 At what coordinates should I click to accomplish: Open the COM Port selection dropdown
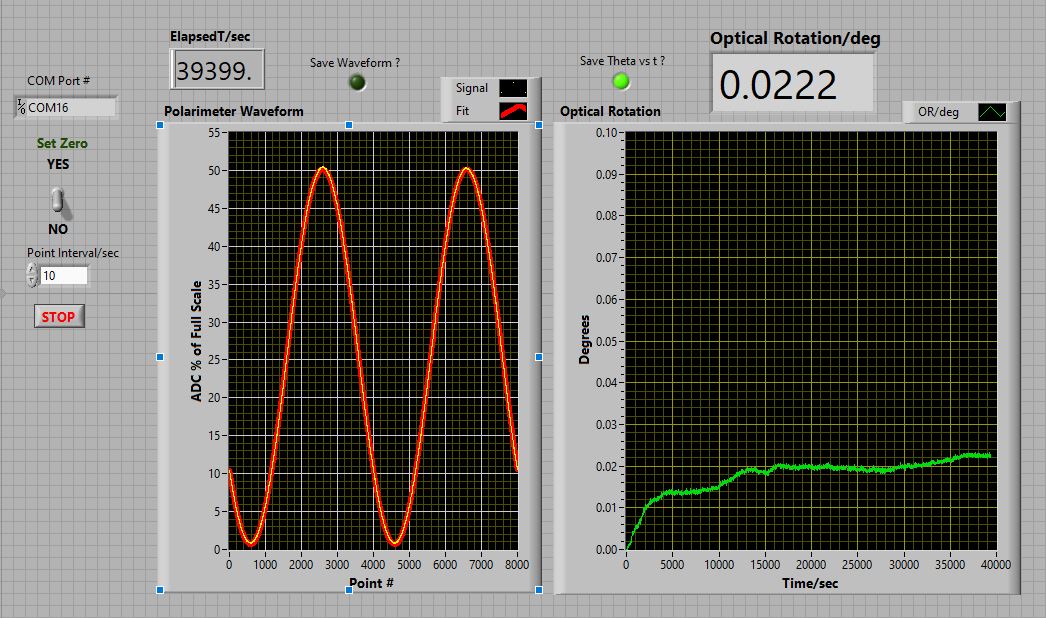[x=72, y=107]
